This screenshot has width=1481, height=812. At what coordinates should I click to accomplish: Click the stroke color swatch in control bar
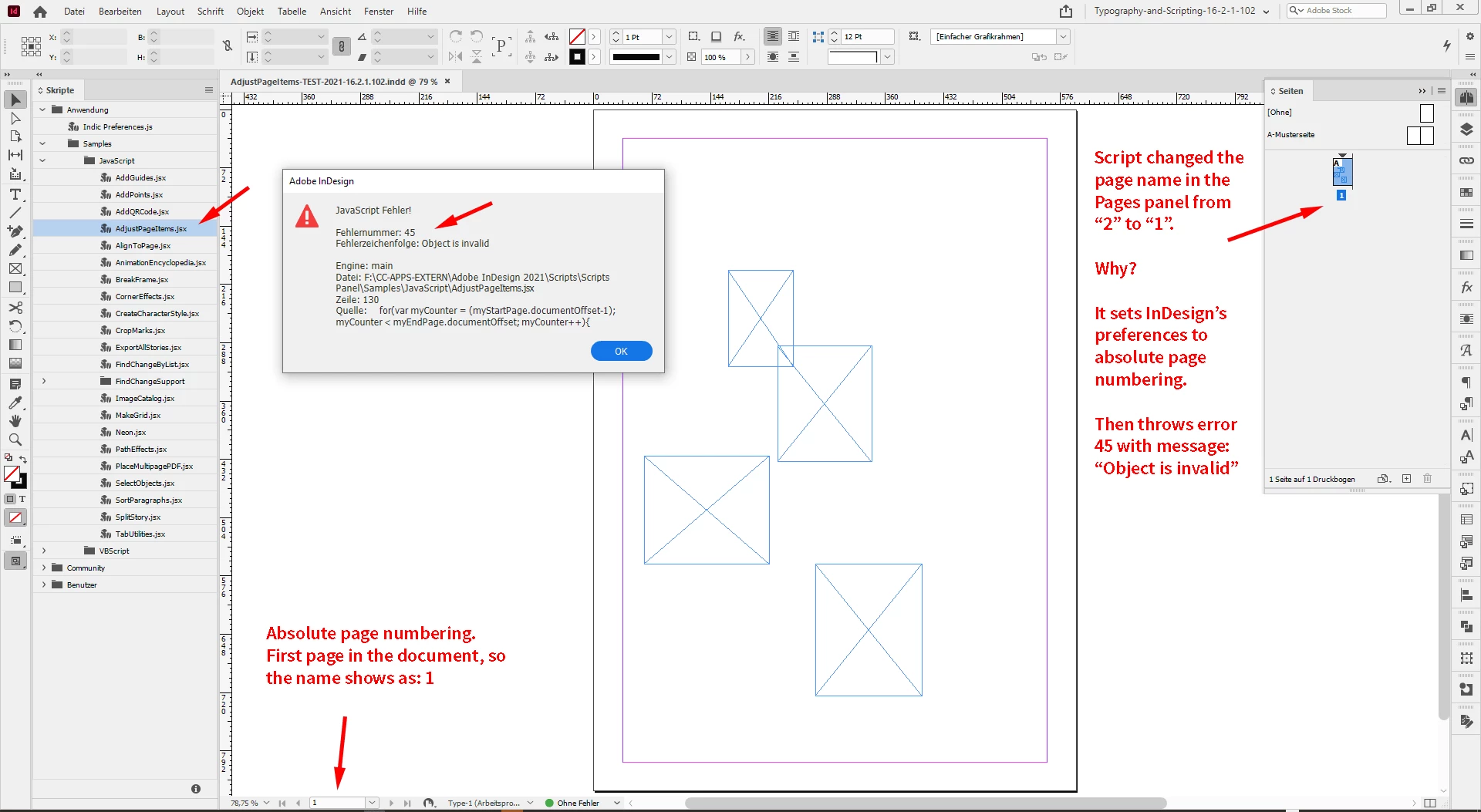[577, 56]
